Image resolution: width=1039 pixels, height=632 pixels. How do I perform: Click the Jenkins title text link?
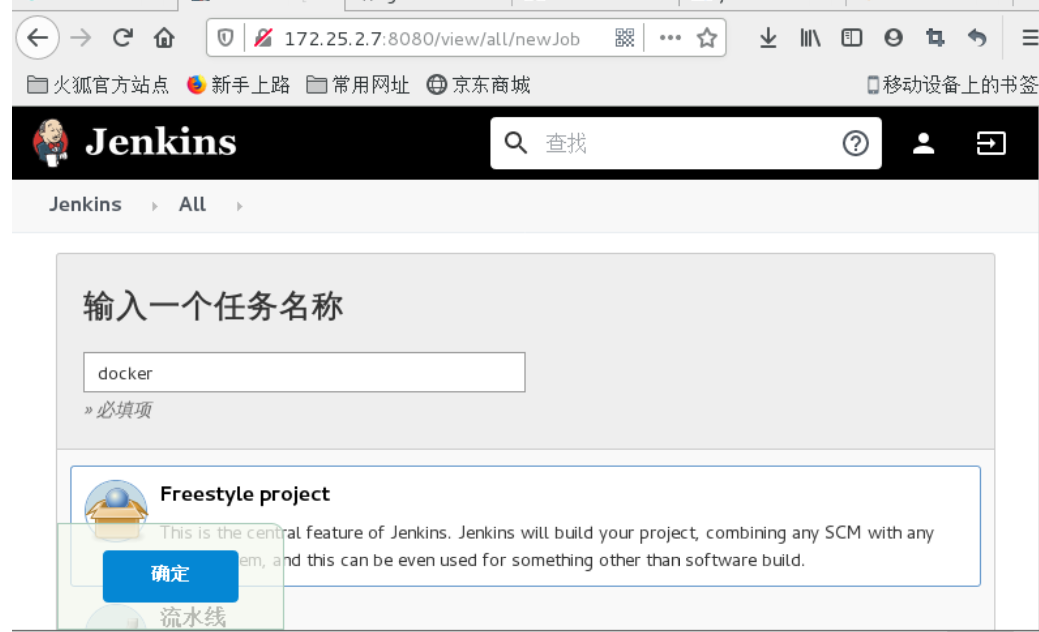[161, 142]
